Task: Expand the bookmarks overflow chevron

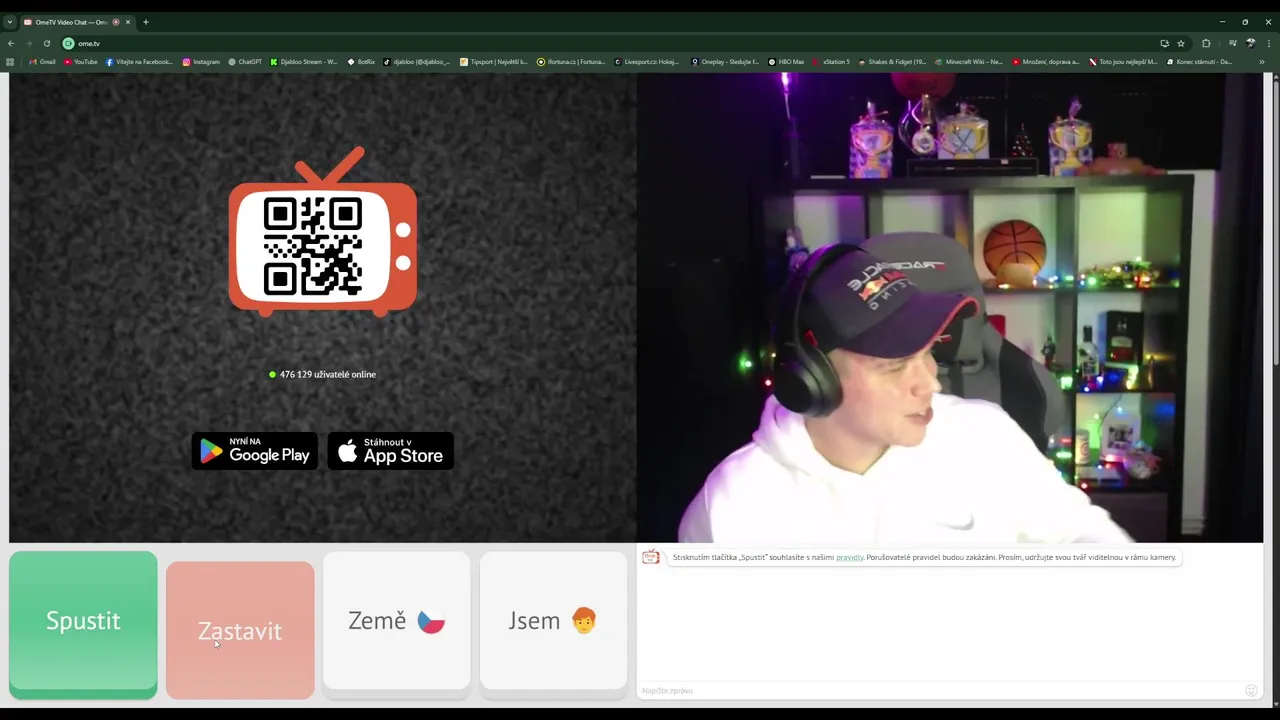Action: coord(1262,62)
